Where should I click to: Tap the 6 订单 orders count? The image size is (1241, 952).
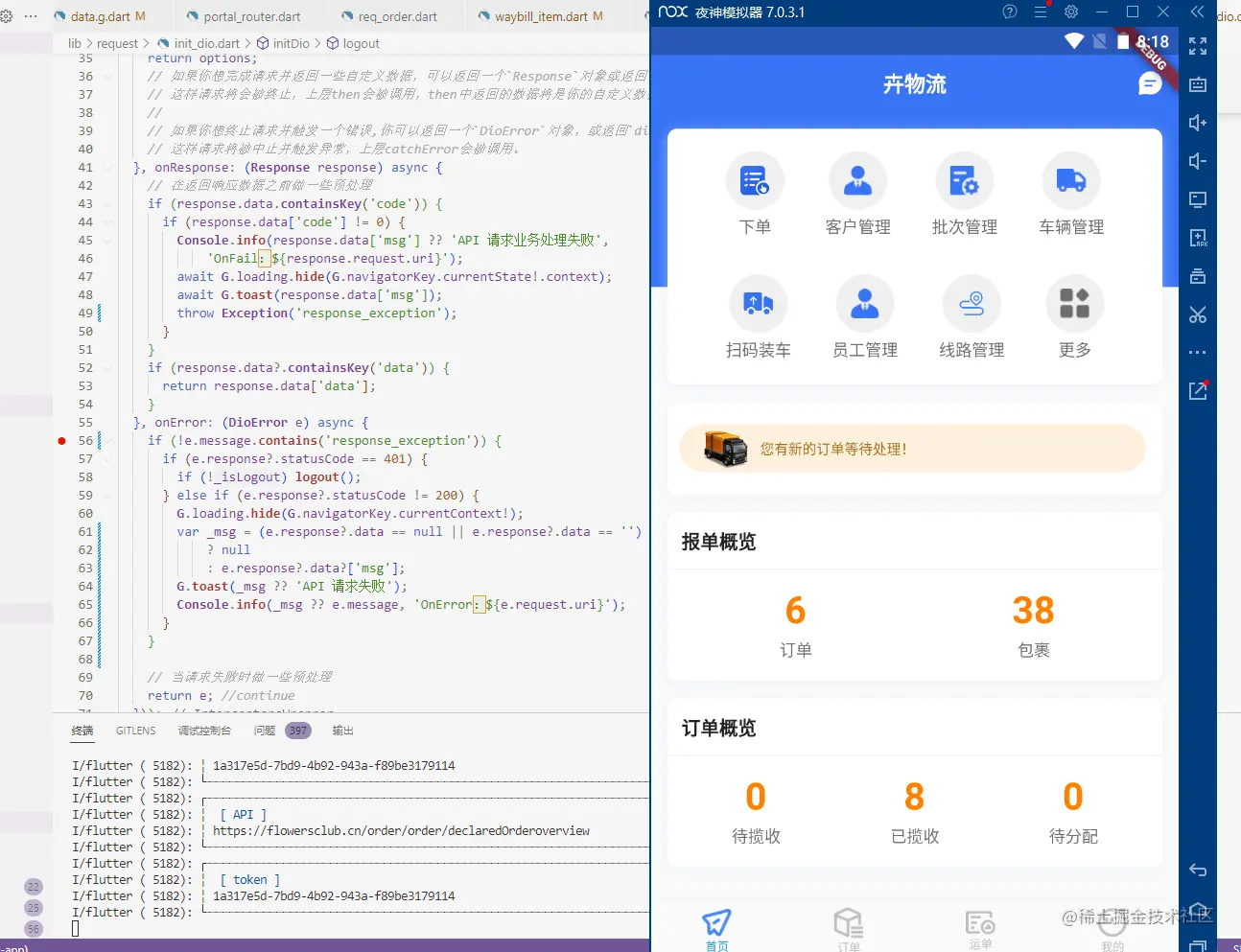(795, 625)
